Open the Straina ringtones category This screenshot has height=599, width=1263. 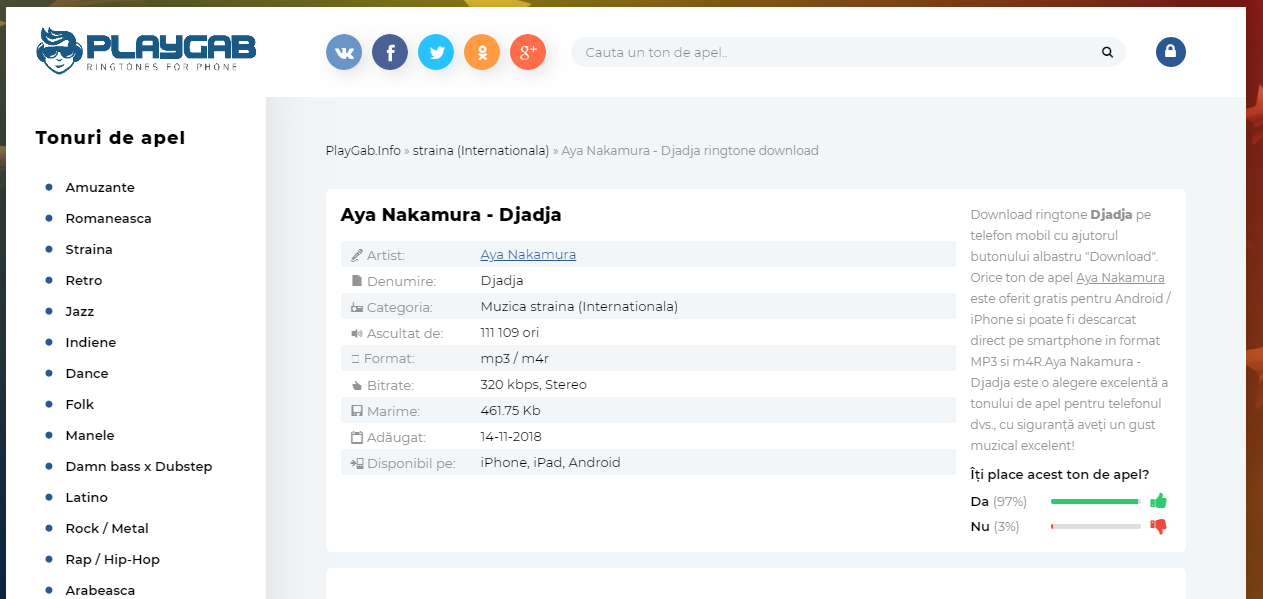pyautogui.click(x=89, y=249)
